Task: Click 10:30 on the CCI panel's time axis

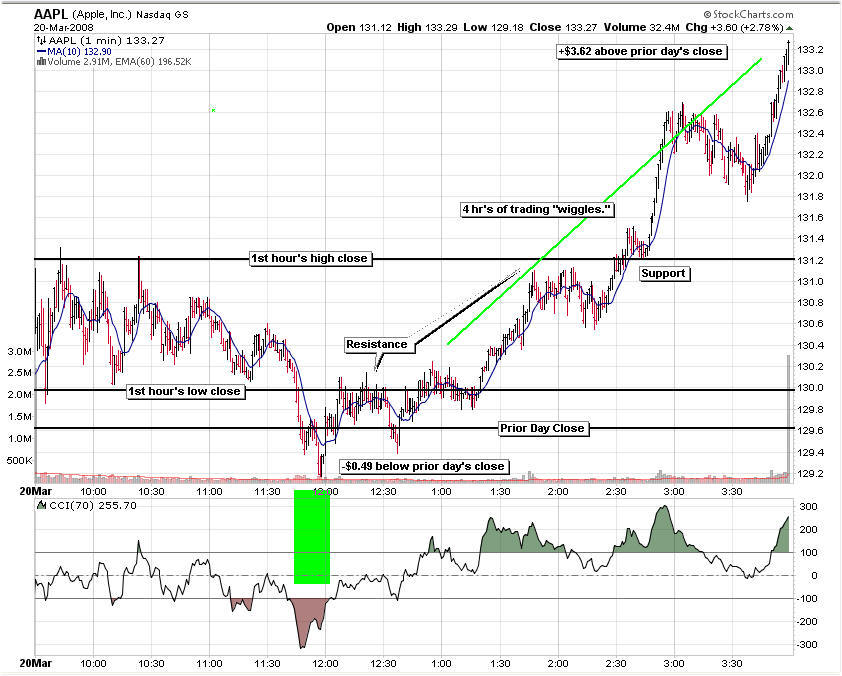Action: point(151,663)
